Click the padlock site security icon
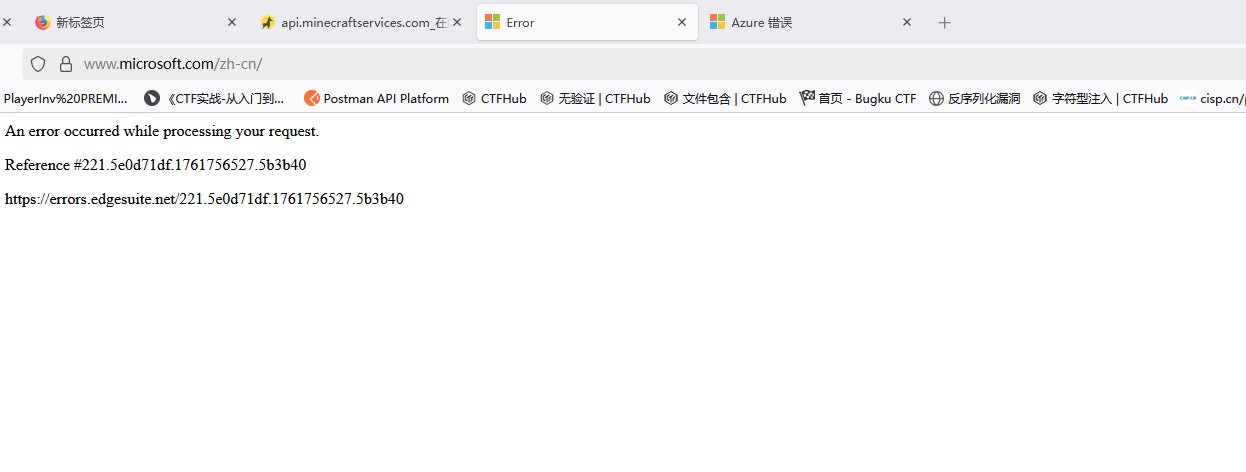1246x472 pixels. [x=66, y=64]
